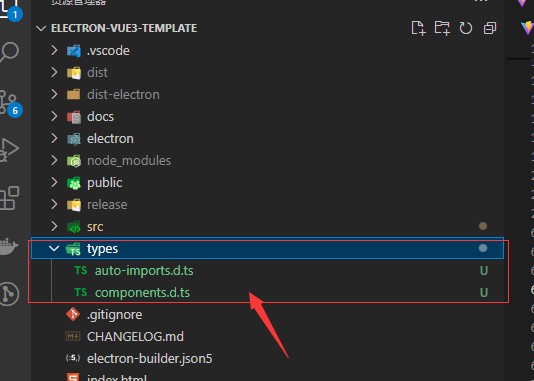The height and width of the screenshot is (381, 534).
Task: Open Run and Debug view
Action: [9, 150]
